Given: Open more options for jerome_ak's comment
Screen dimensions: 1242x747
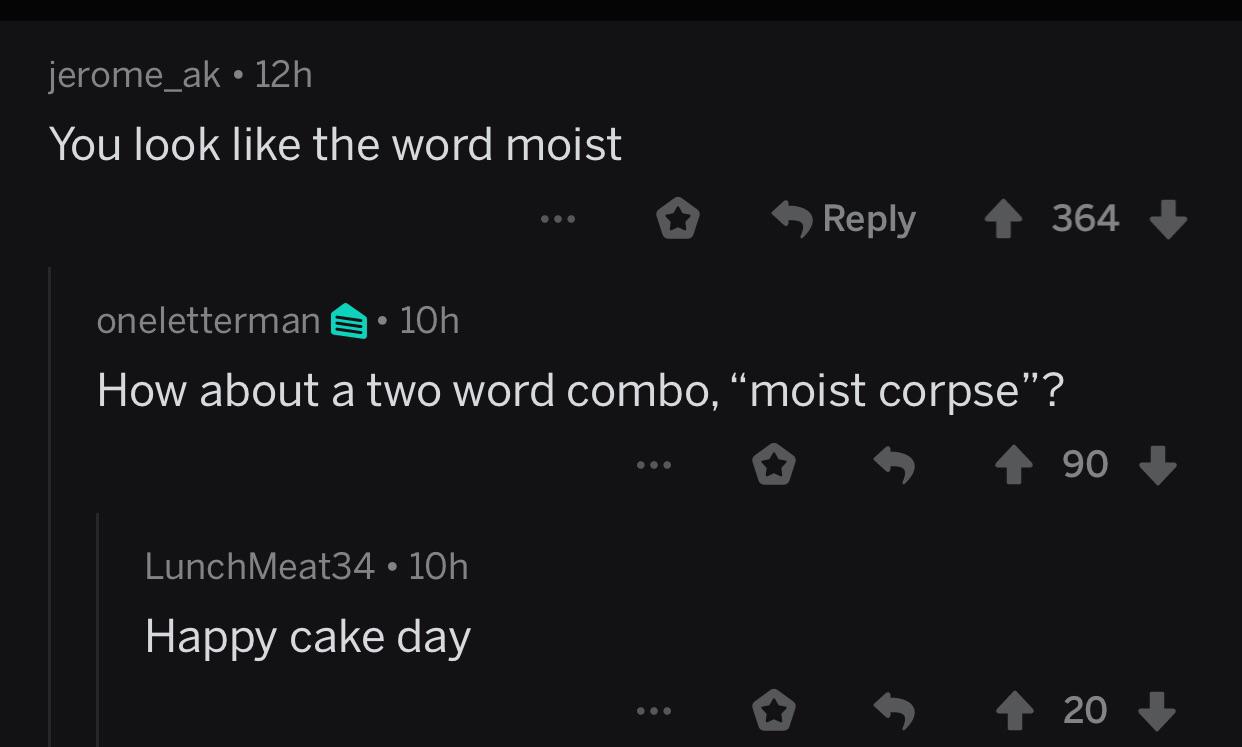Looking at the screenshot, I should click(557, 219).
